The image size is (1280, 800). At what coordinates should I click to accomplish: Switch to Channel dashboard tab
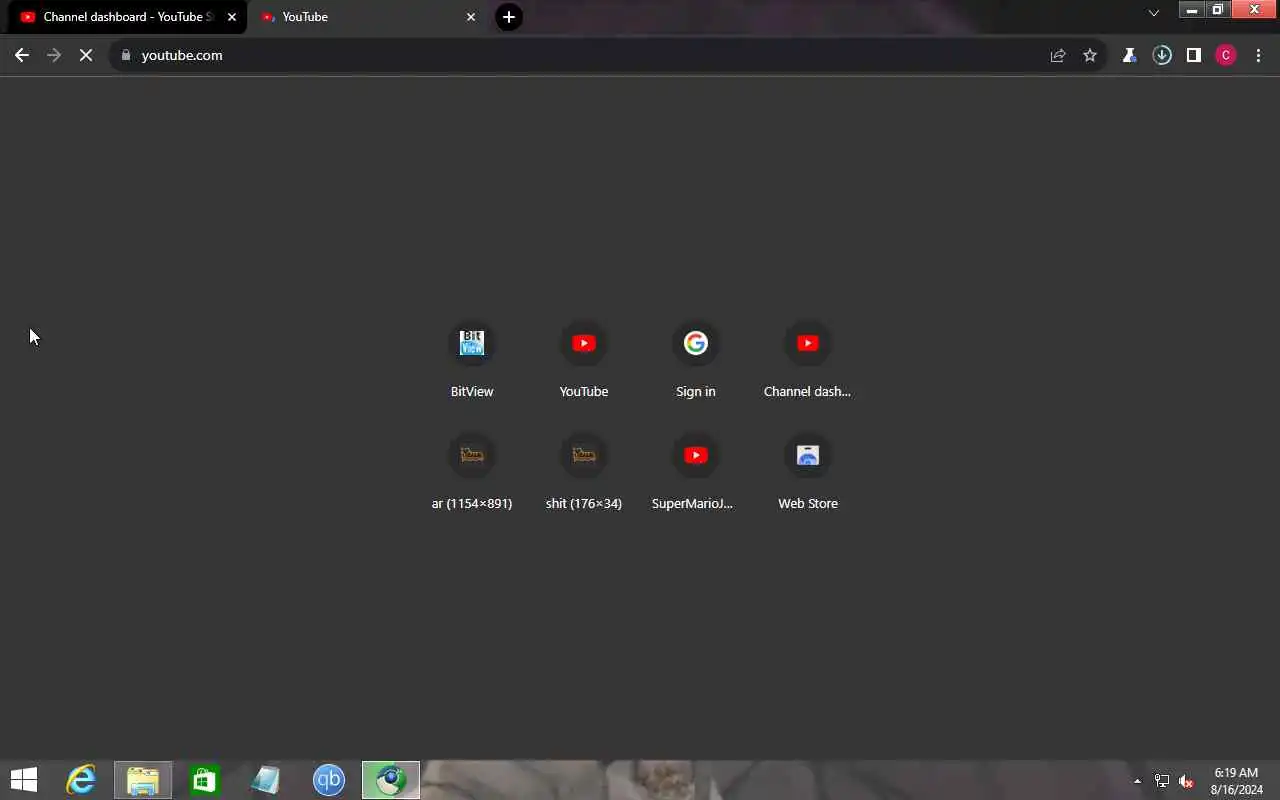coord(127,17)
